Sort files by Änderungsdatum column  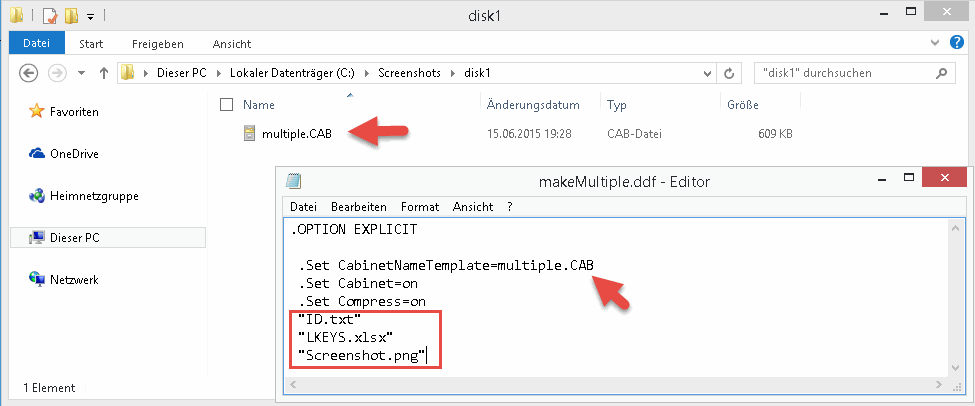point(533,104)
